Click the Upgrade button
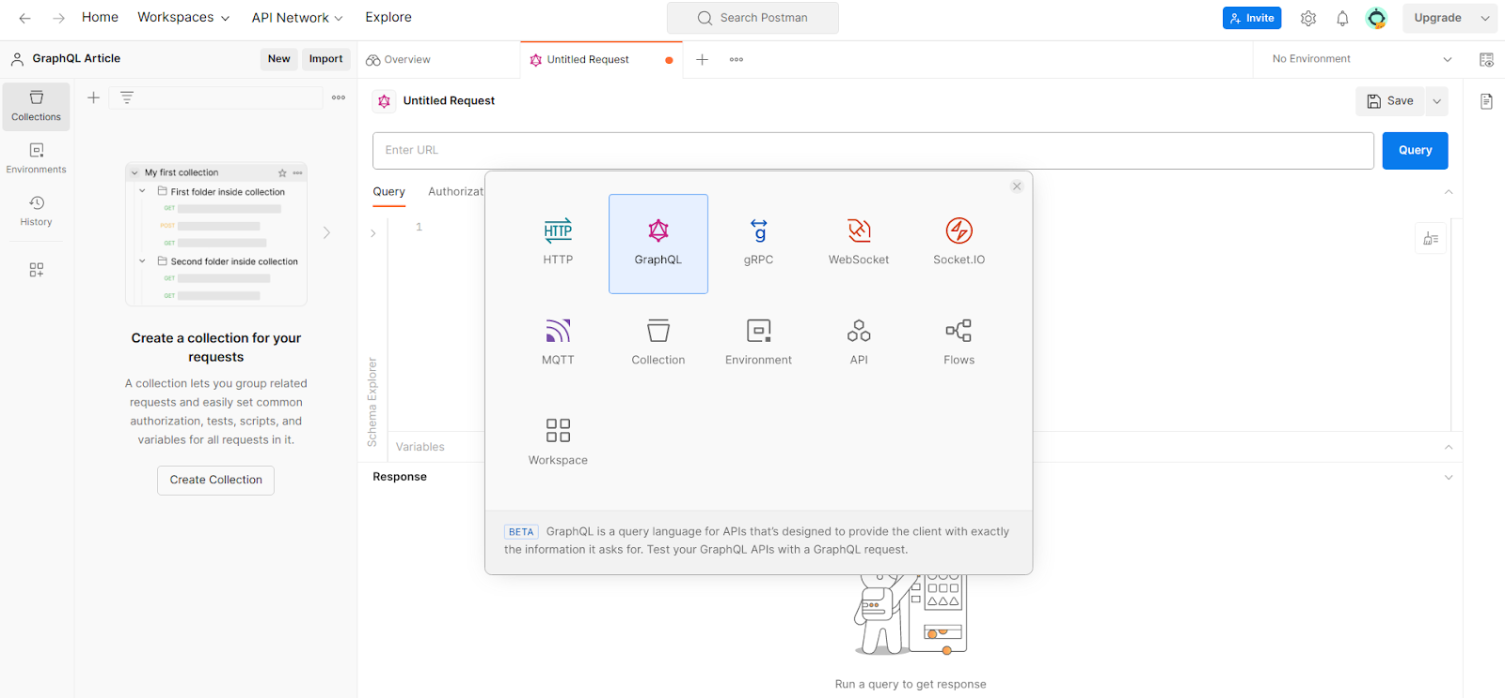 pyautogui.click(x=1438, y=18)
